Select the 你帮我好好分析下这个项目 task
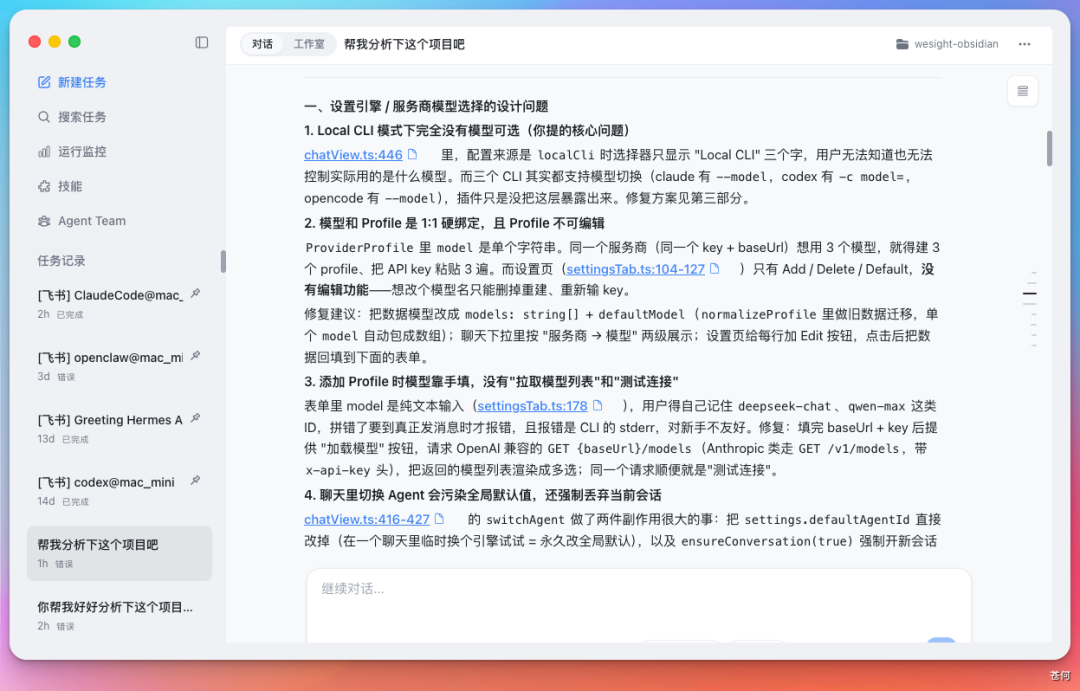 [119, 615]
